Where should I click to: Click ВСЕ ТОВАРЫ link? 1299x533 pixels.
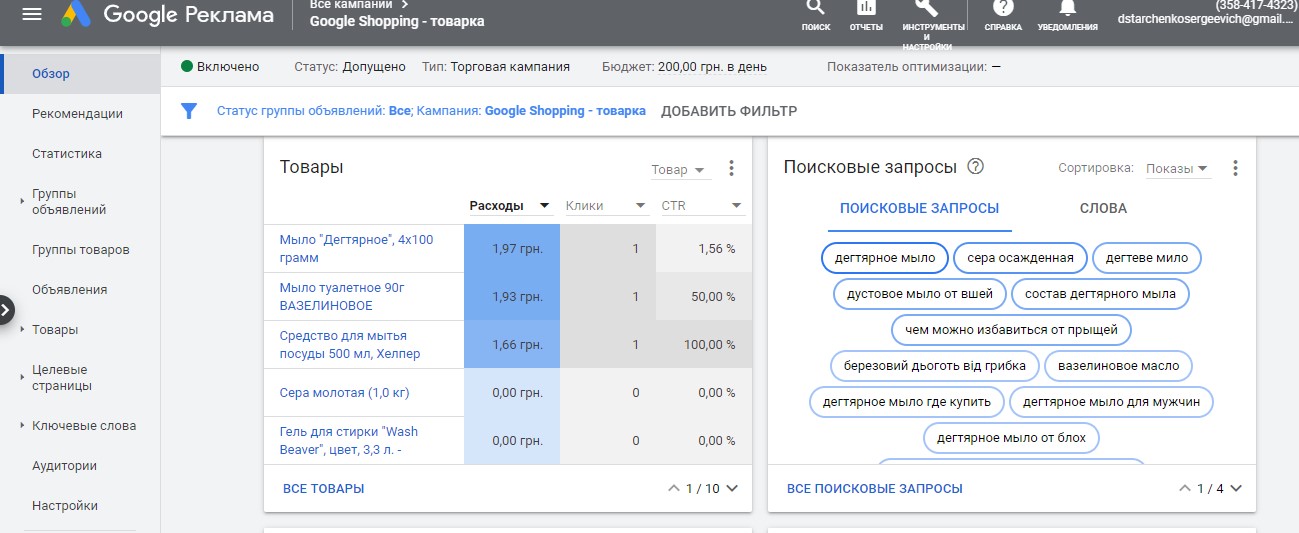pos(324,489)
